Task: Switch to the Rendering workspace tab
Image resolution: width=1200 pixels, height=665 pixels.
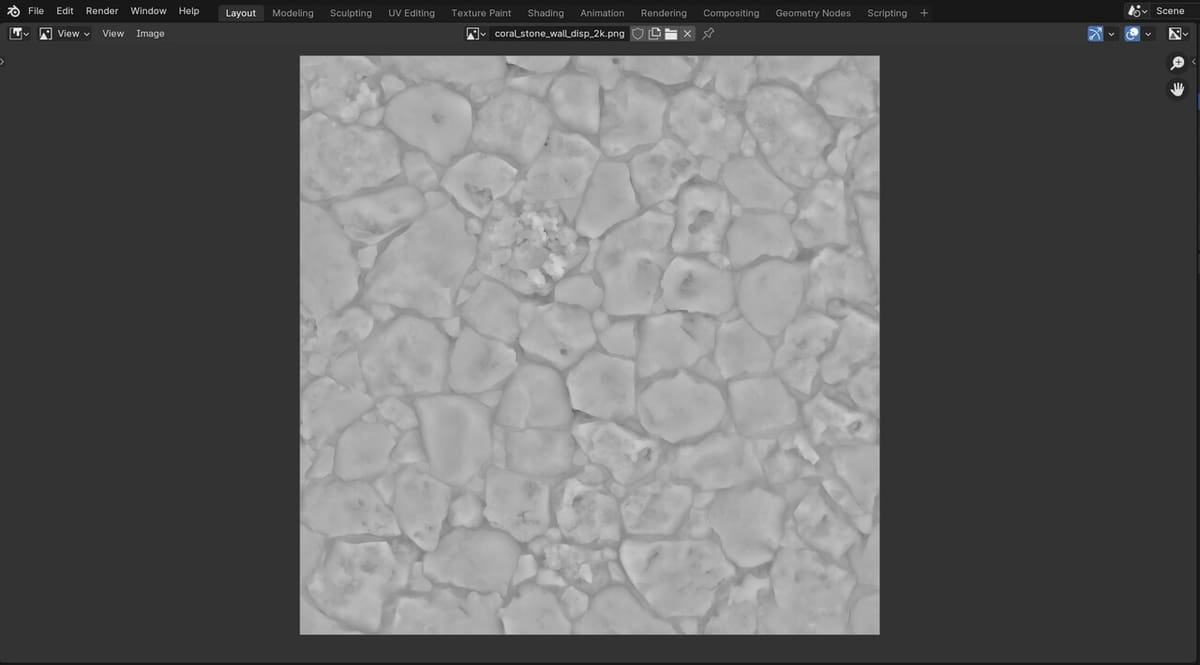Action: tap(664, 13)
